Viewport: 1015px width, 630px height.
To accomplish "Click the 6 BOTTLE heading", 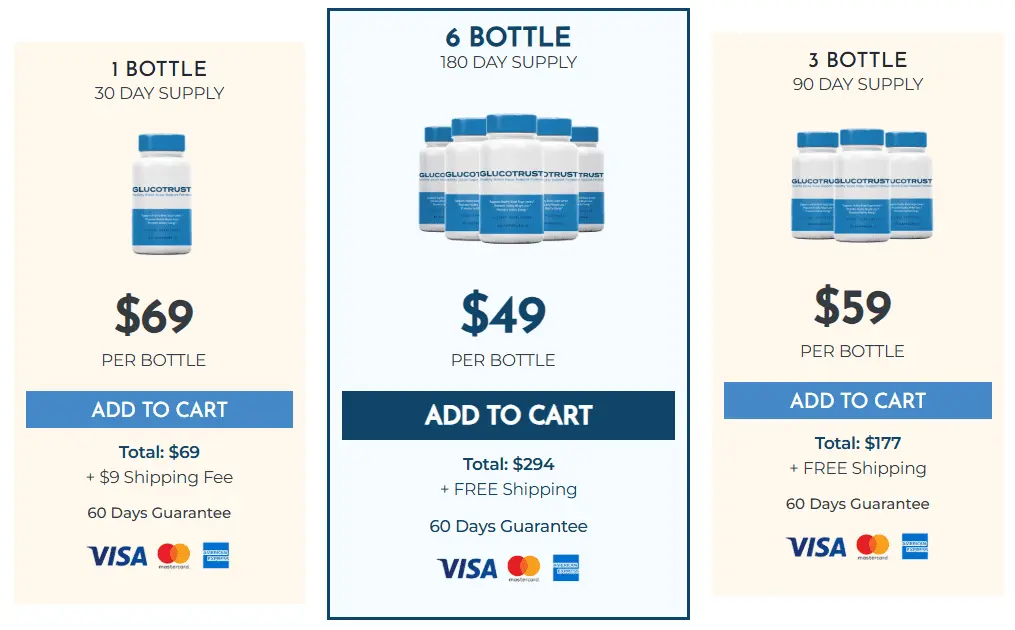I will 508,37.
